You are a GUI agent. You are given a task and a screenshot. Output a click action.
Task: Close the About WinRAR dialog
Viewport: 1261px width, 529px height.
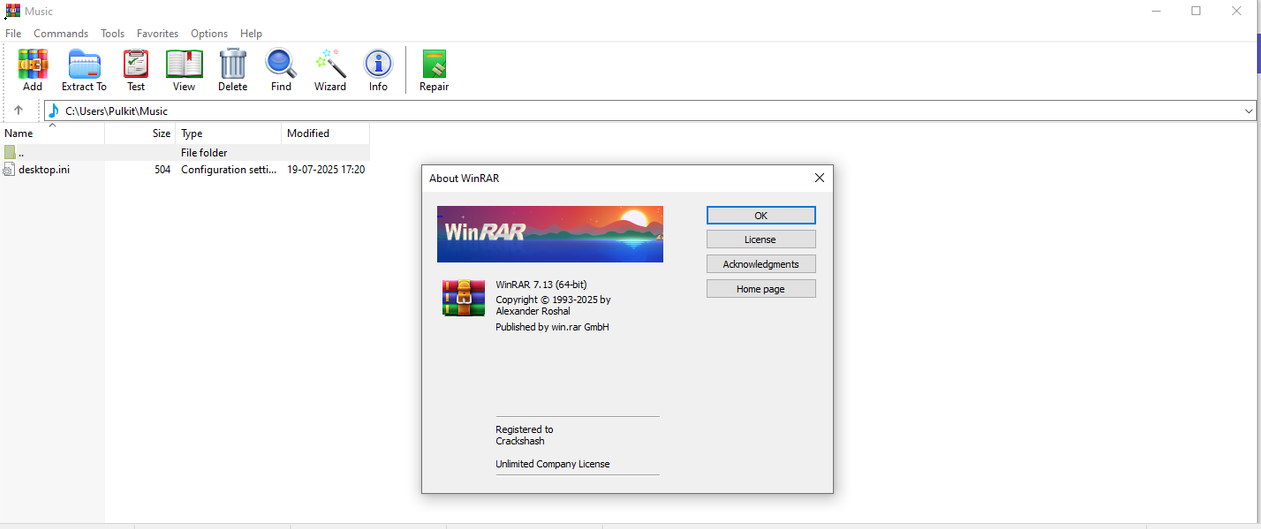[x=819, y=178]
